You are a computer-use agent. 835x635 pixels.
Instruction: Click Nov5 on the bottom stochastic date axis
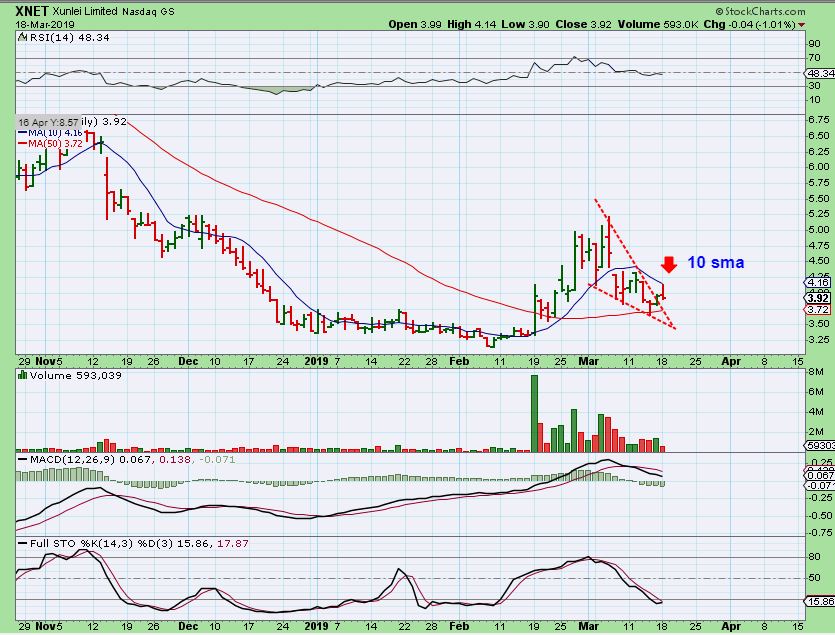[48, 626]
